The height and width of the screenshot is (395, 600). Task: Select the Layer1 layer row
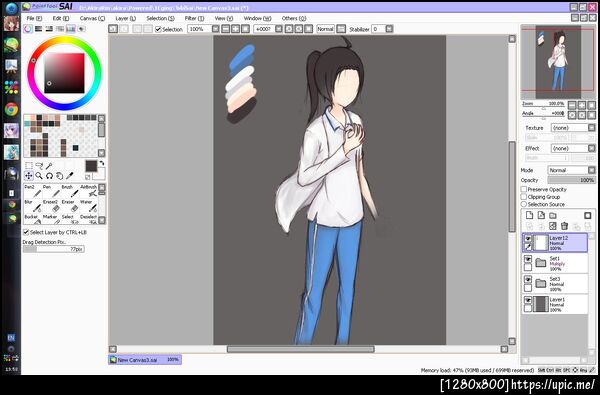tap(555, 305)
